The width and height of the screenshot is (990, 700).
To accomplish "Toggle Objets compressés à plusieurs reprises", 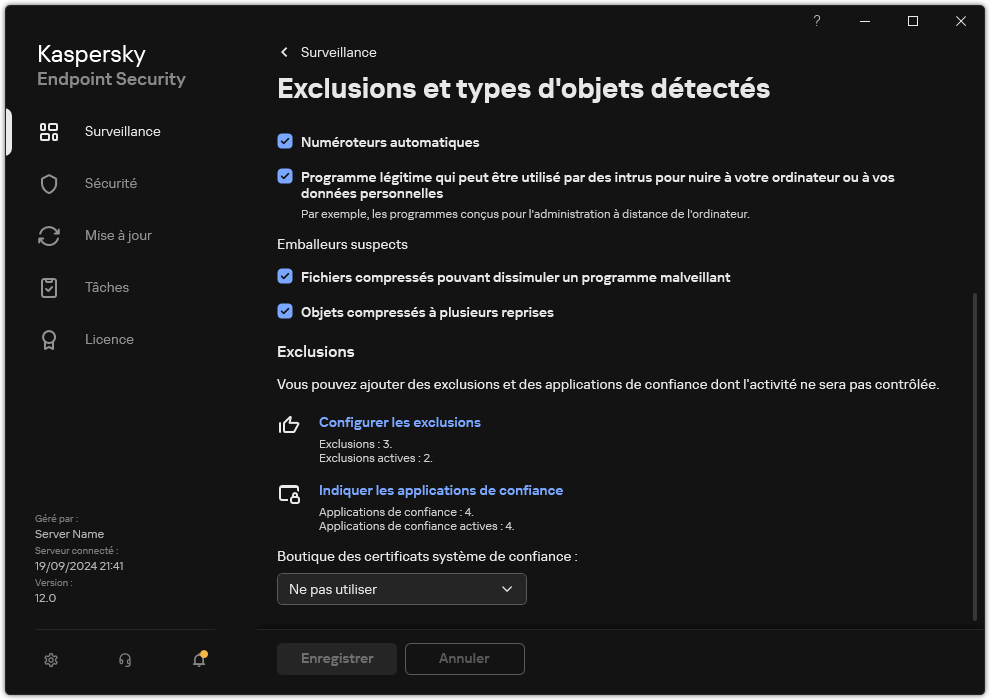I will (283, 312).
